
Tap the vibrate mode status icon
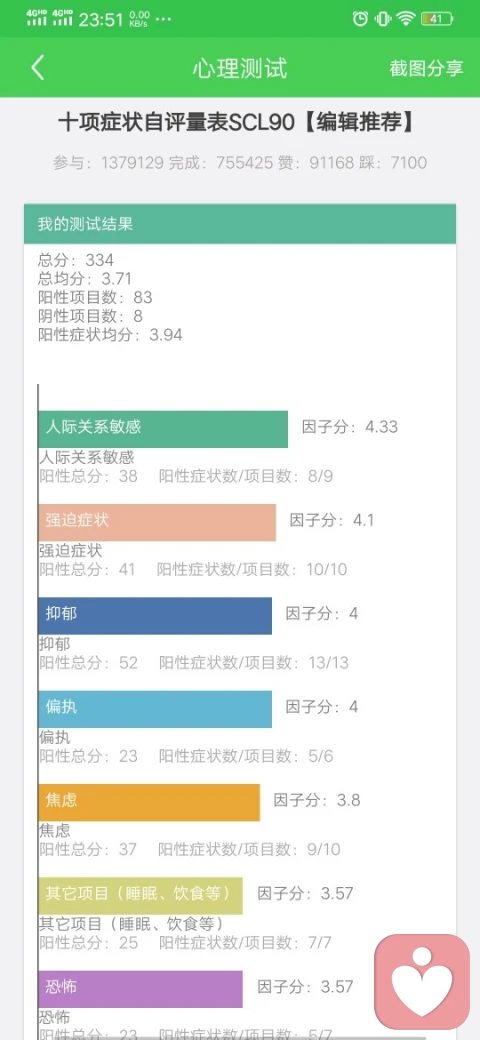(383, 19)
